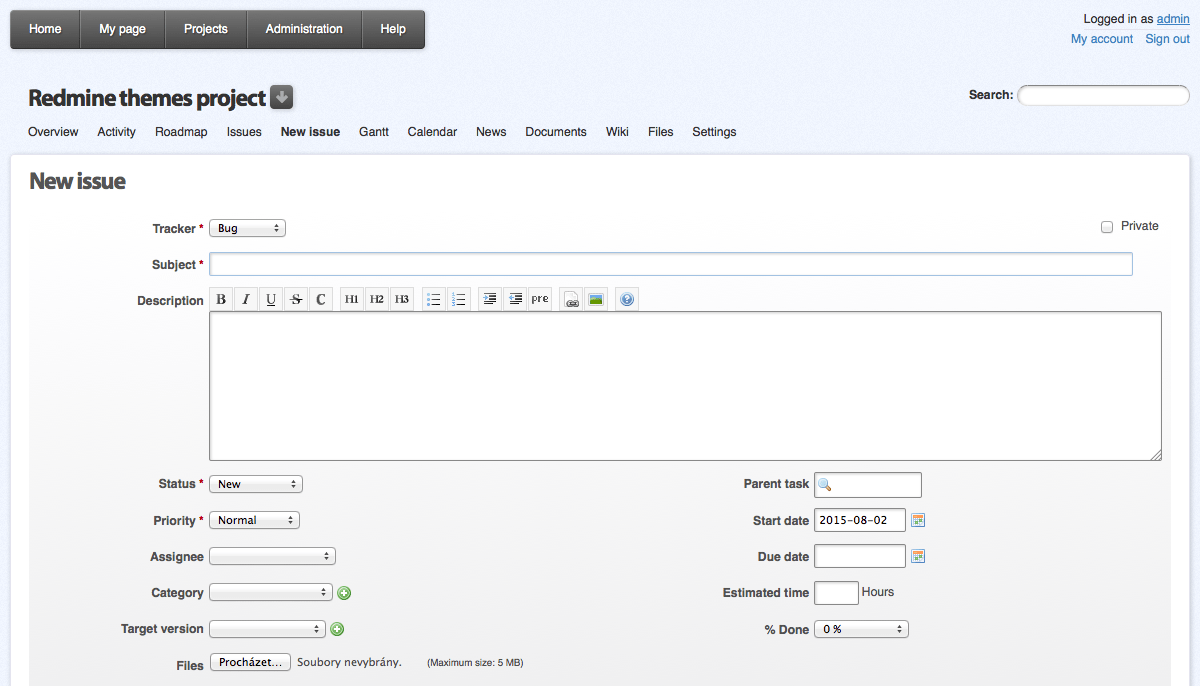Open Projects in top menu

pyautogui.click(x=206, y=29)
